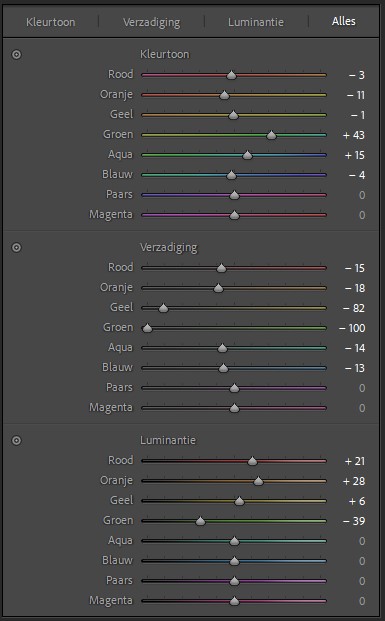Image resolution: width=385 pixels, height=621 pixels.
Task: Click the Verzadiging Groen value -100
Action: pyautogui.click(x=352, y=328)
